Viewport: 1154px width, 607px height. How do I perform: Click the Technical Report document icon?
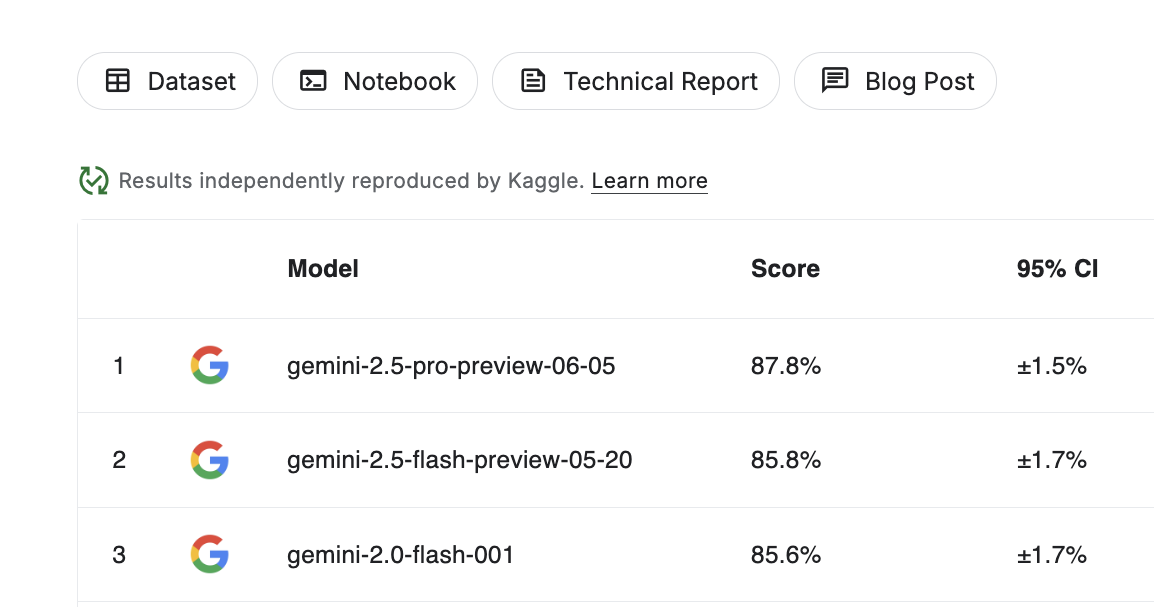tap(534, 81)
